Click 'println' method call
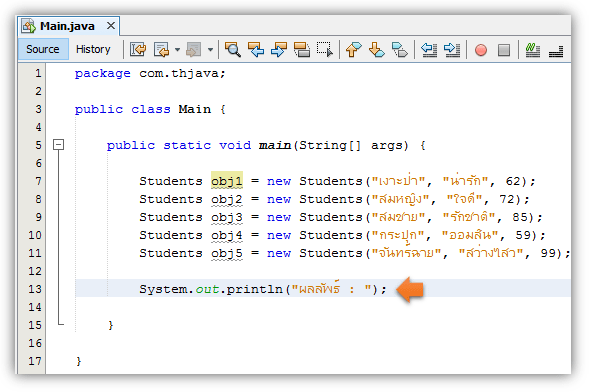This screenshot has width=591, height=392. pos(254,289)
